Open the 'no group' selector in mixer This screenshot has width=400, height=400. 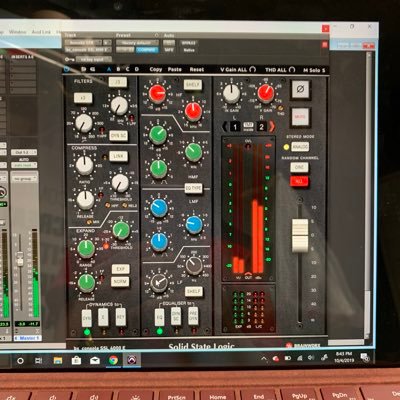point(25,179)
